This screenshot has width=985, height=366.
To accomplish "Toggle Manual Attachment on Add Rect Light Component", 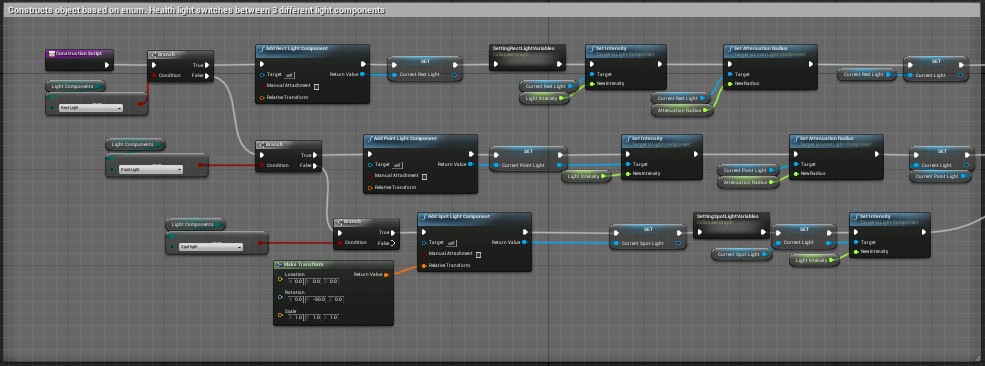I will tap(317, 87).
